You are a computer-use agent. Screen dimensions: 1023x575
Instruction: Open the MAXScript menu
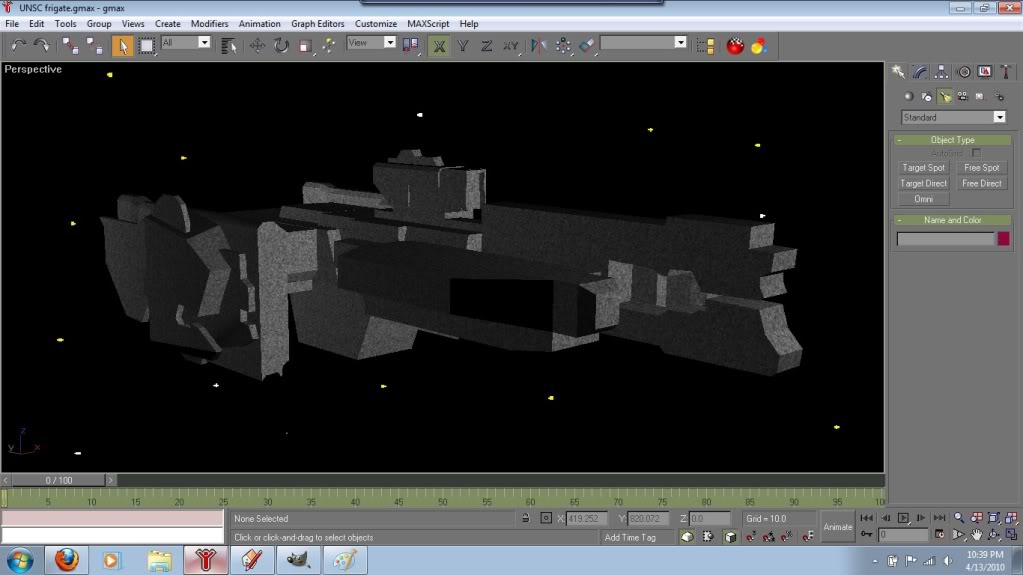point(428,23)
